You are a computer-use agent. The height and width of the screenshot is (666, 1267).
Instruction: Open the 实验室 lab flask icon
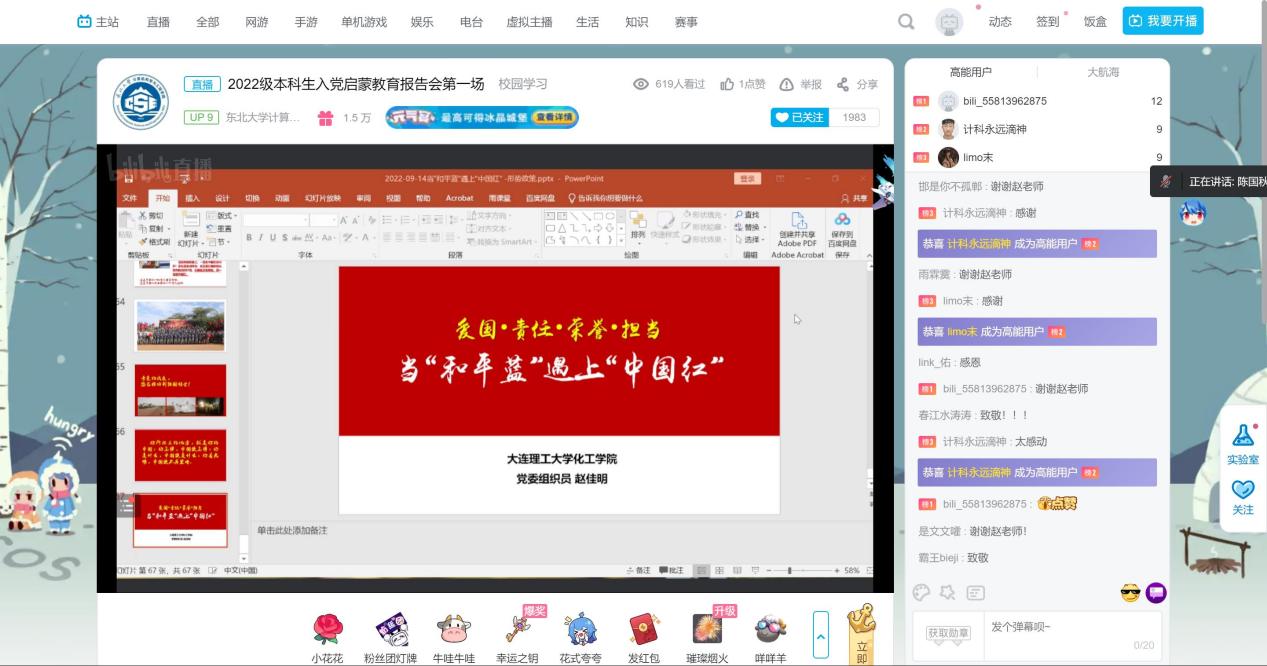[x=1242, y=436]
